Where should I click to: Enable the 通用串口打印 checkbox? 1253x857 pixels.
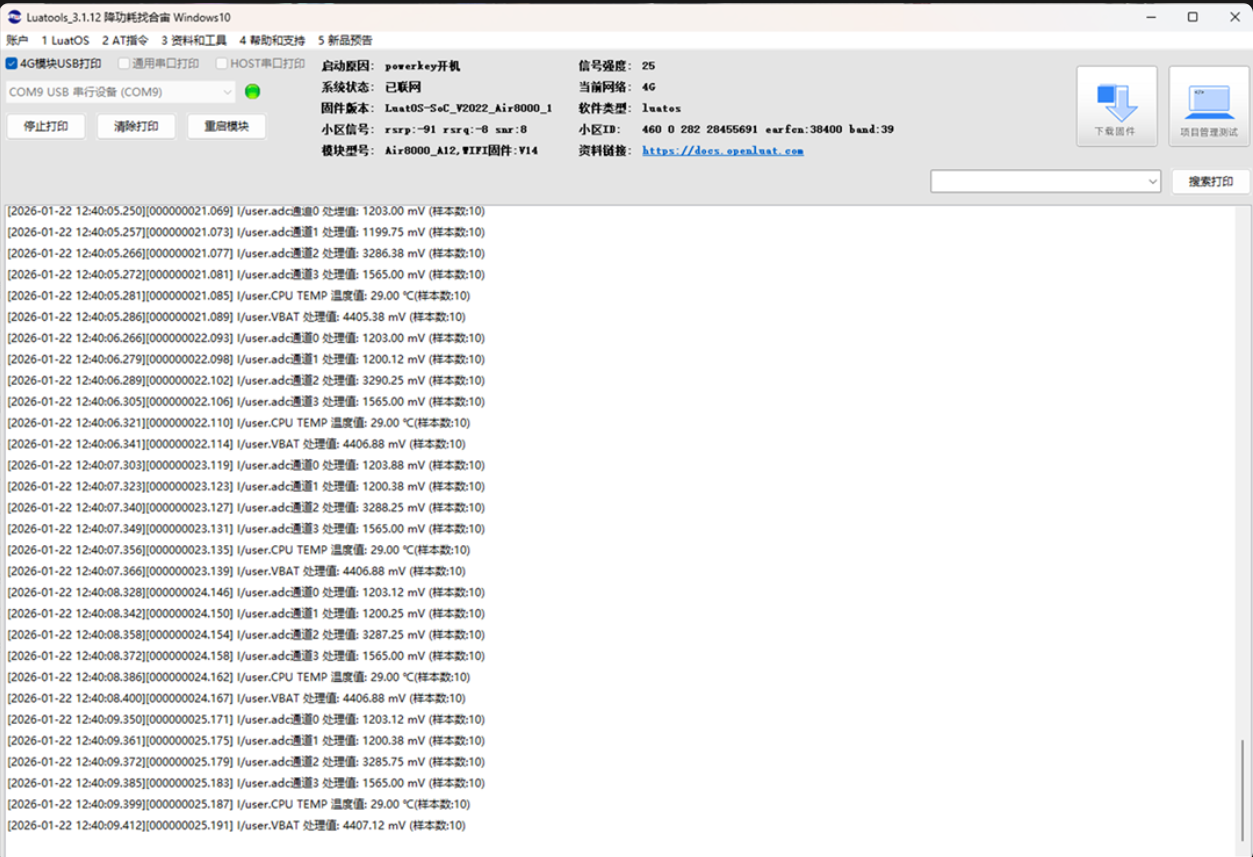[124, 64]
